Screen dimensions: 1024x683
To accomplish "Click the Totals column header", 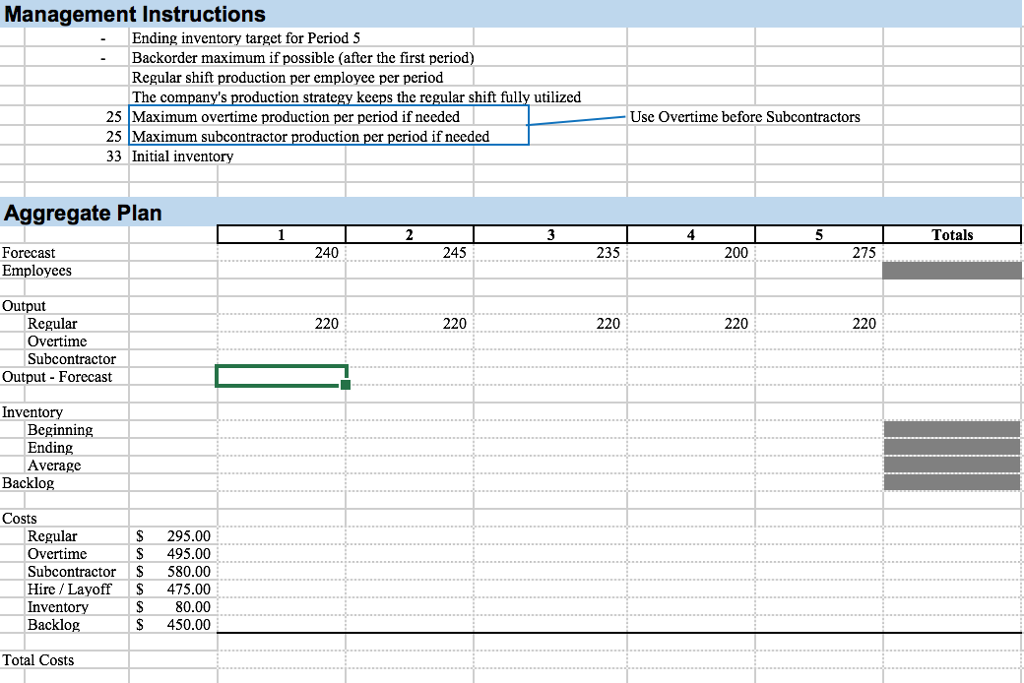I will [x=951, y=234].
